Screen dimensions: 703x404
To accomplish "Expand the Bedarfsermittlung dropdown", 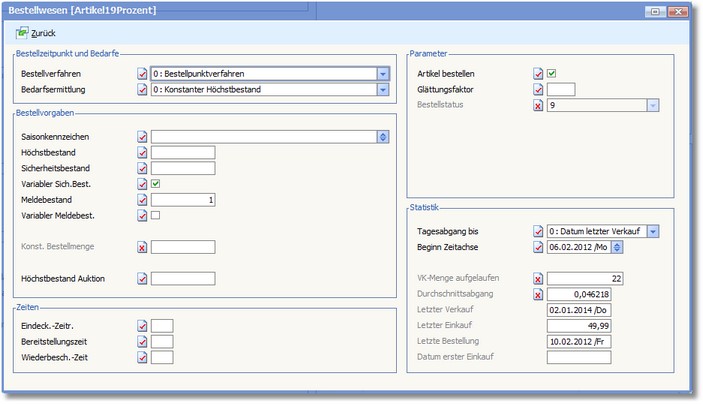I will (382, 89).
